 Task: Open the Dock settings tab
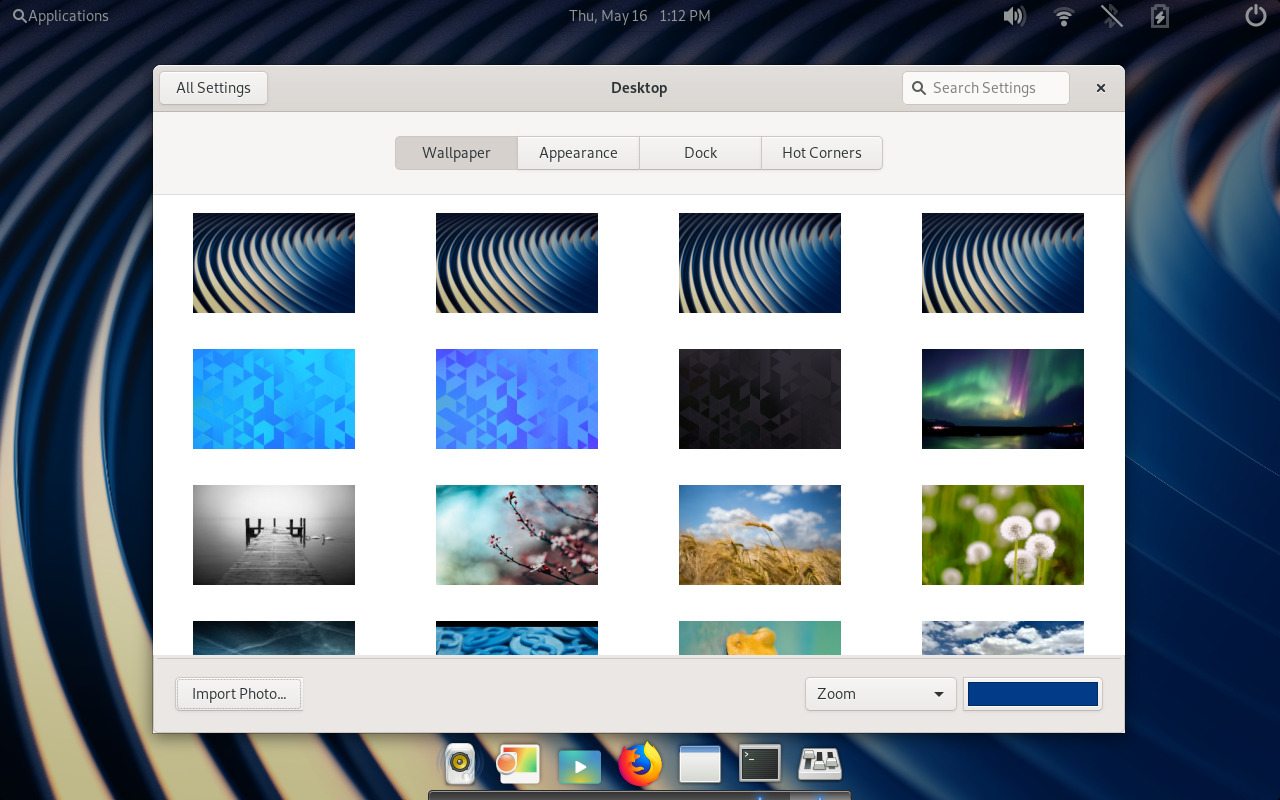tap(700, 152)
